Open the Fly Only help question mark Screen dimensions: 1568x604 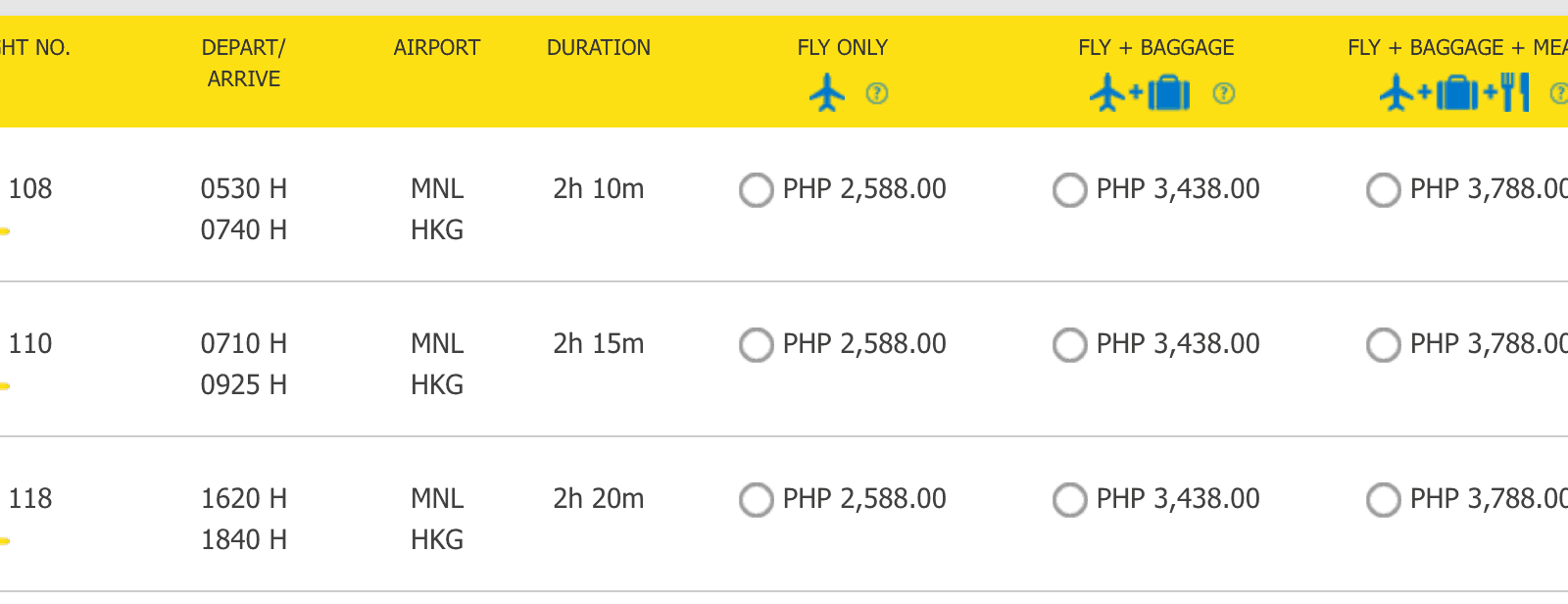877,93
